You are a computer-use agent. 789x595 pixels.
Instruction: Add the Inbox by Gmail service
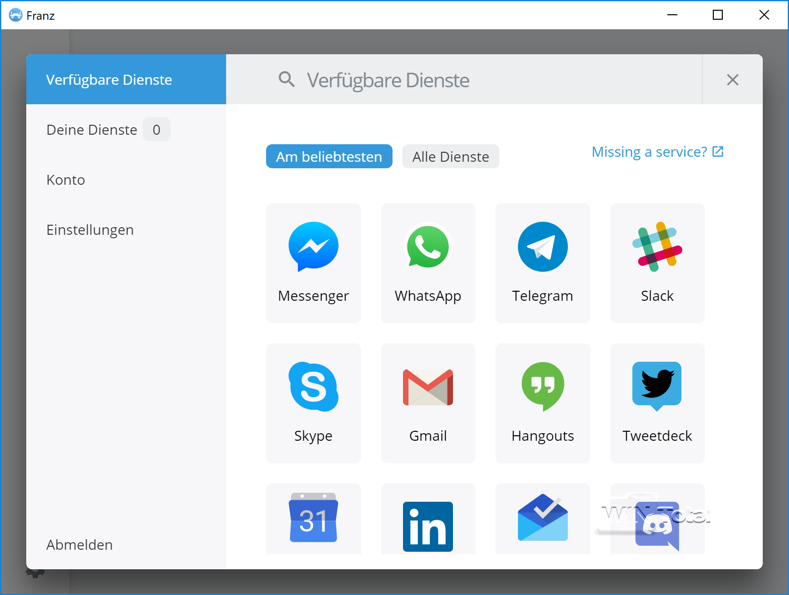point(542,519)
